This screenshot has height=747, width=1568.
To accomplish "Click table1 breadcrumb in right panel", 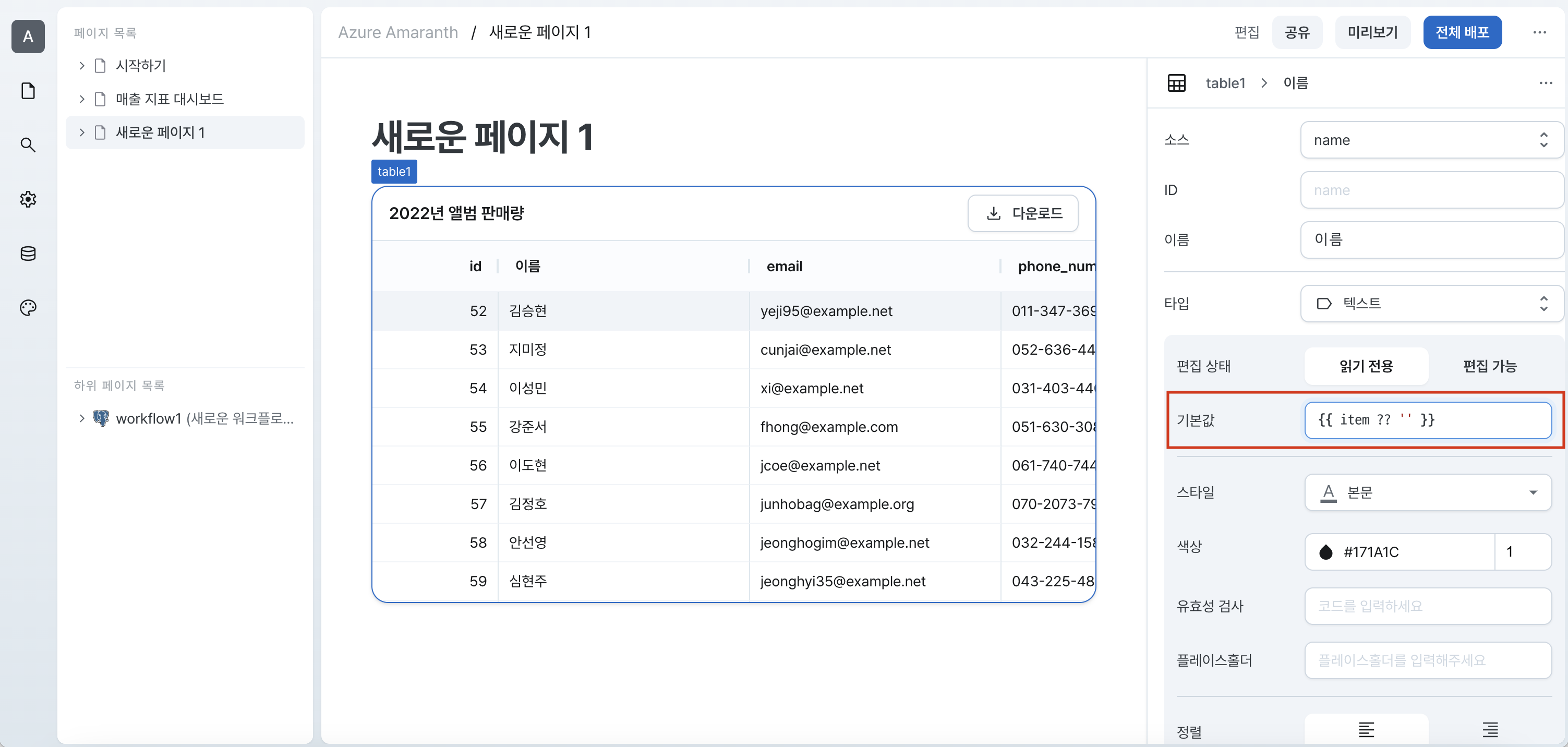I will pos(1225,83).
